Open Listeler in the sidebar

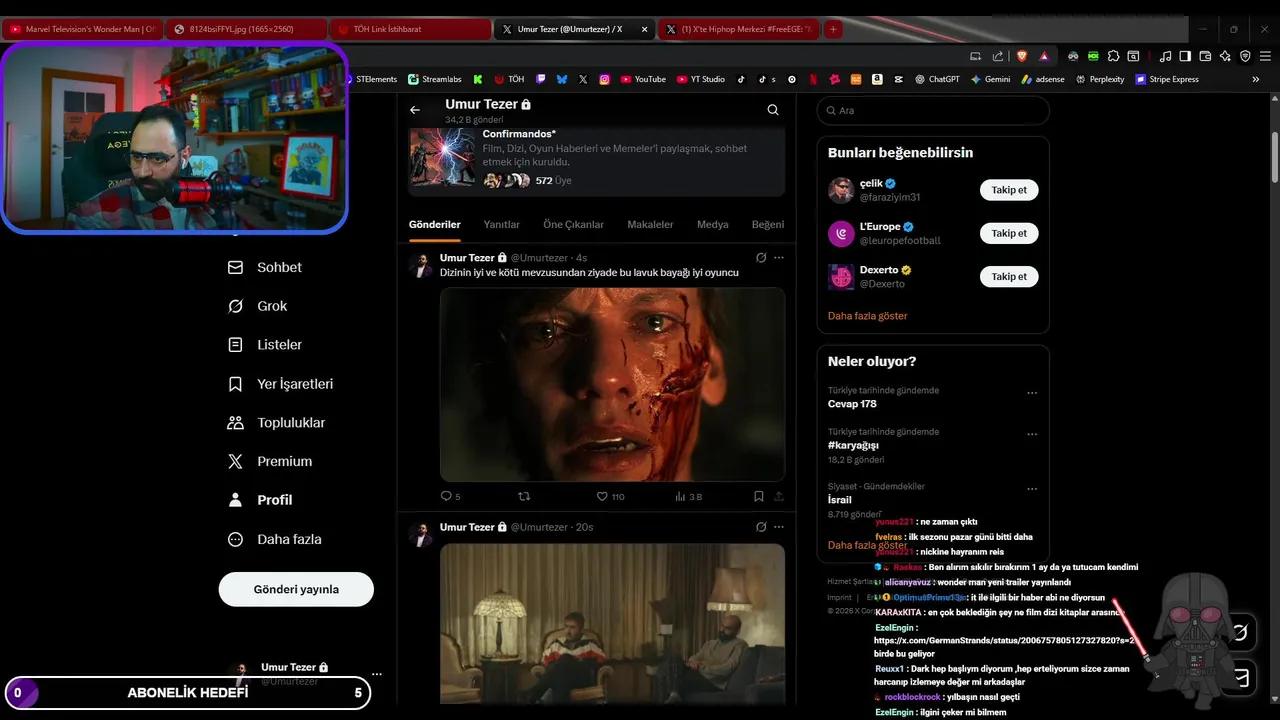coord(265,345)
